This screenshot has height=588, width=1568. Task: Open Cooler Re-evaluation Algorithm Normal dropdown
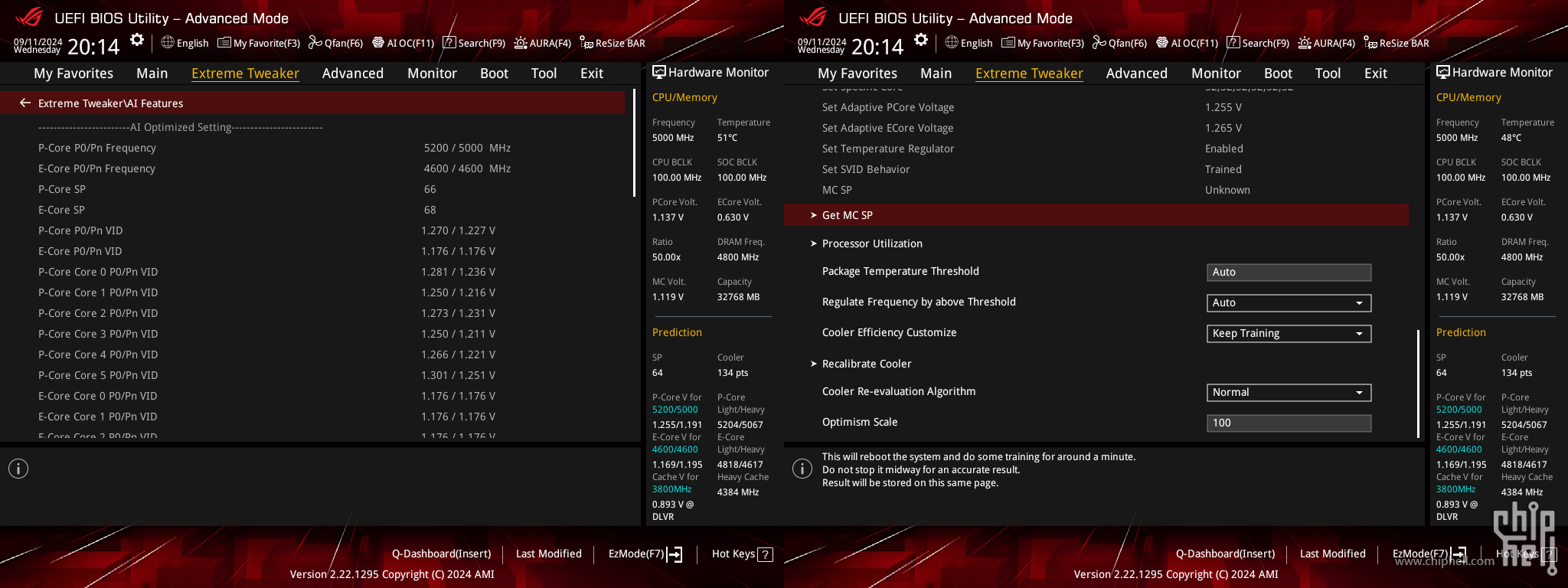point(1289,392)
